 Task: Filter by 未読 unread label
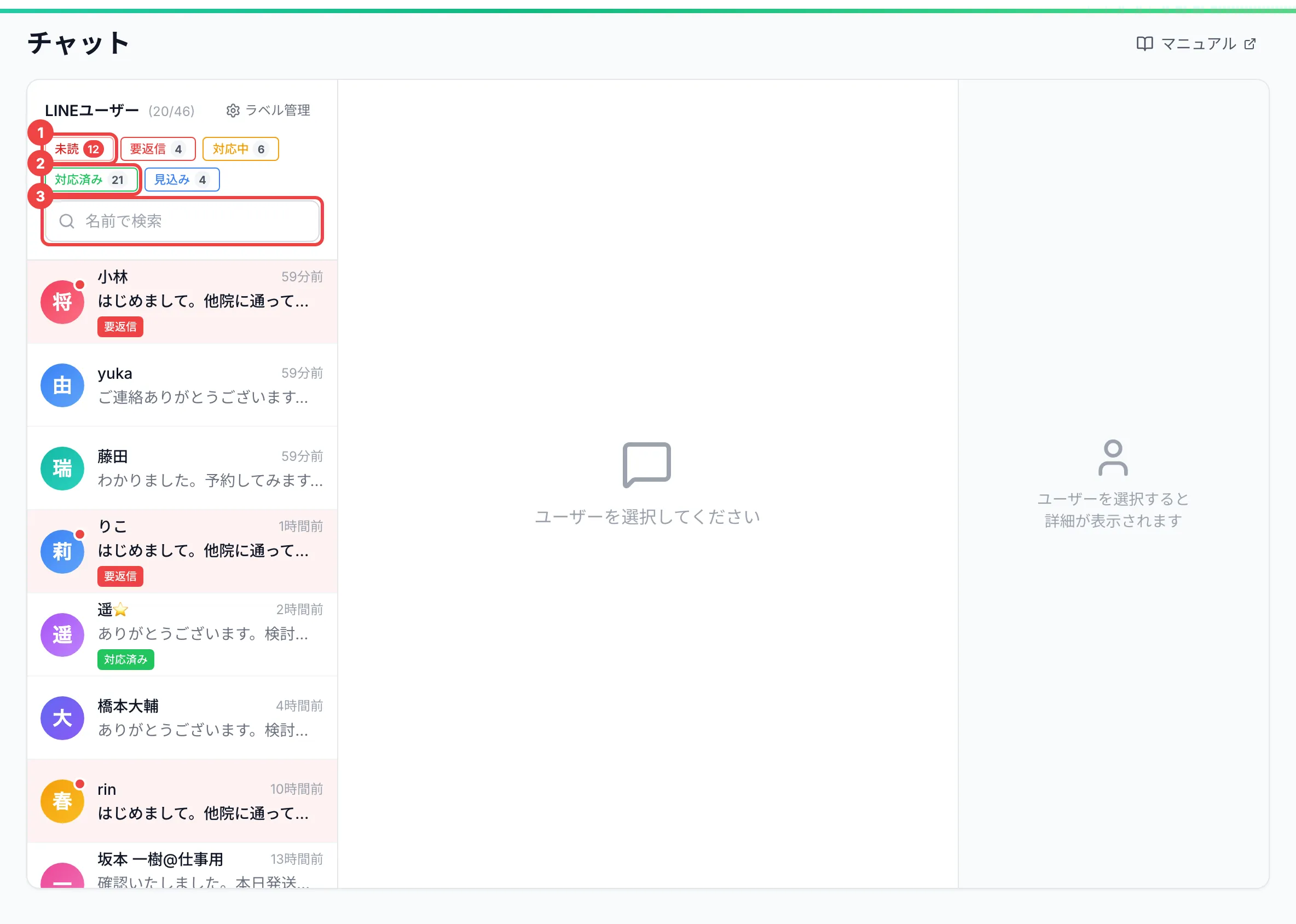coord(79,149)
